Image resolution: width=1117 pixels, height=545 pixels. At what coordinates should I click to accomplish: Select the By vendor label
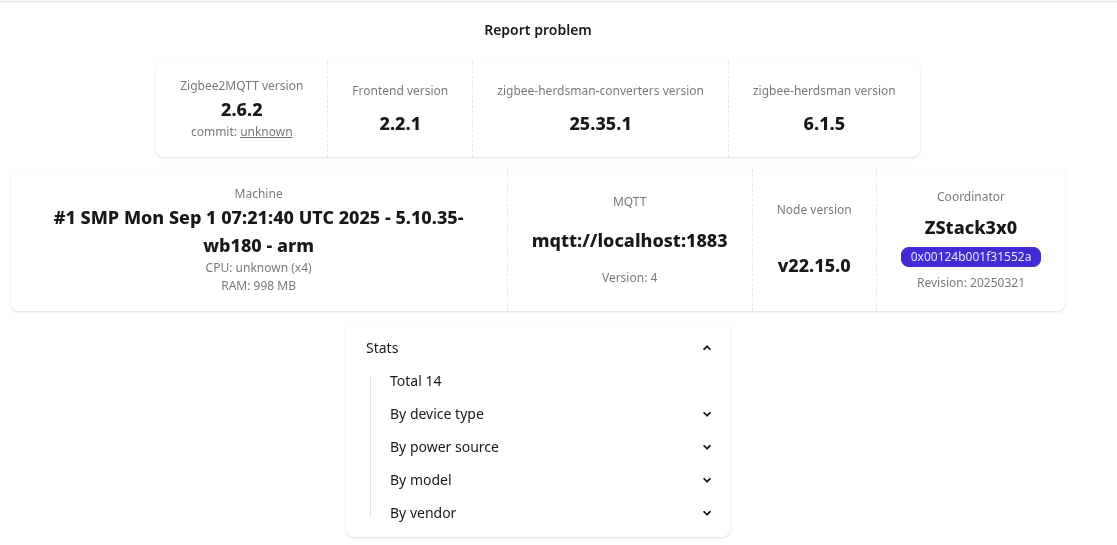click(423, 513)
